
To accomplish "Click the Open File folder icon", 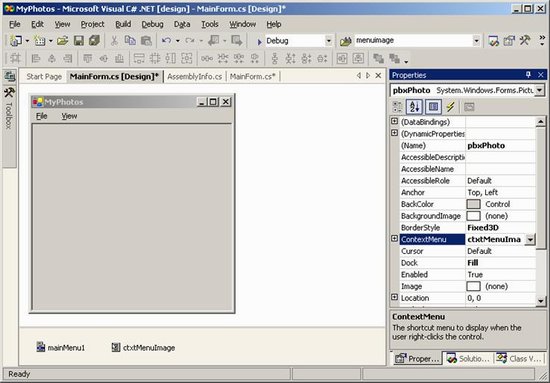I will click(x=62, y=41).
